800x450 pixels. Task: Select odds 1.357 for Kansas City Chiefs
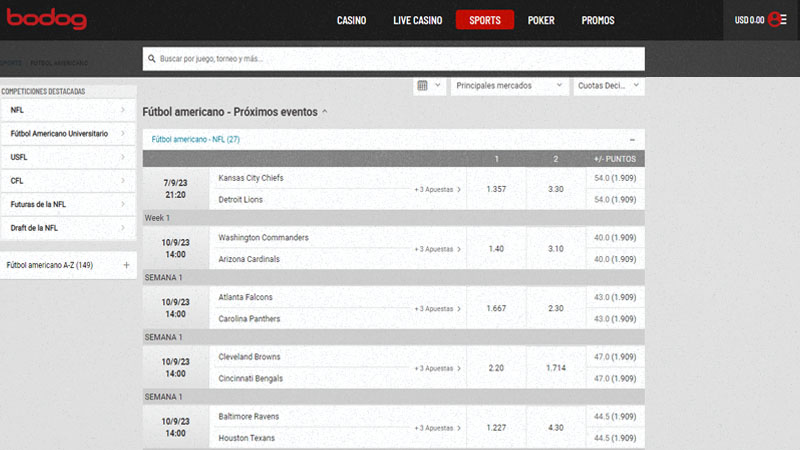click(x=496, y=189)
